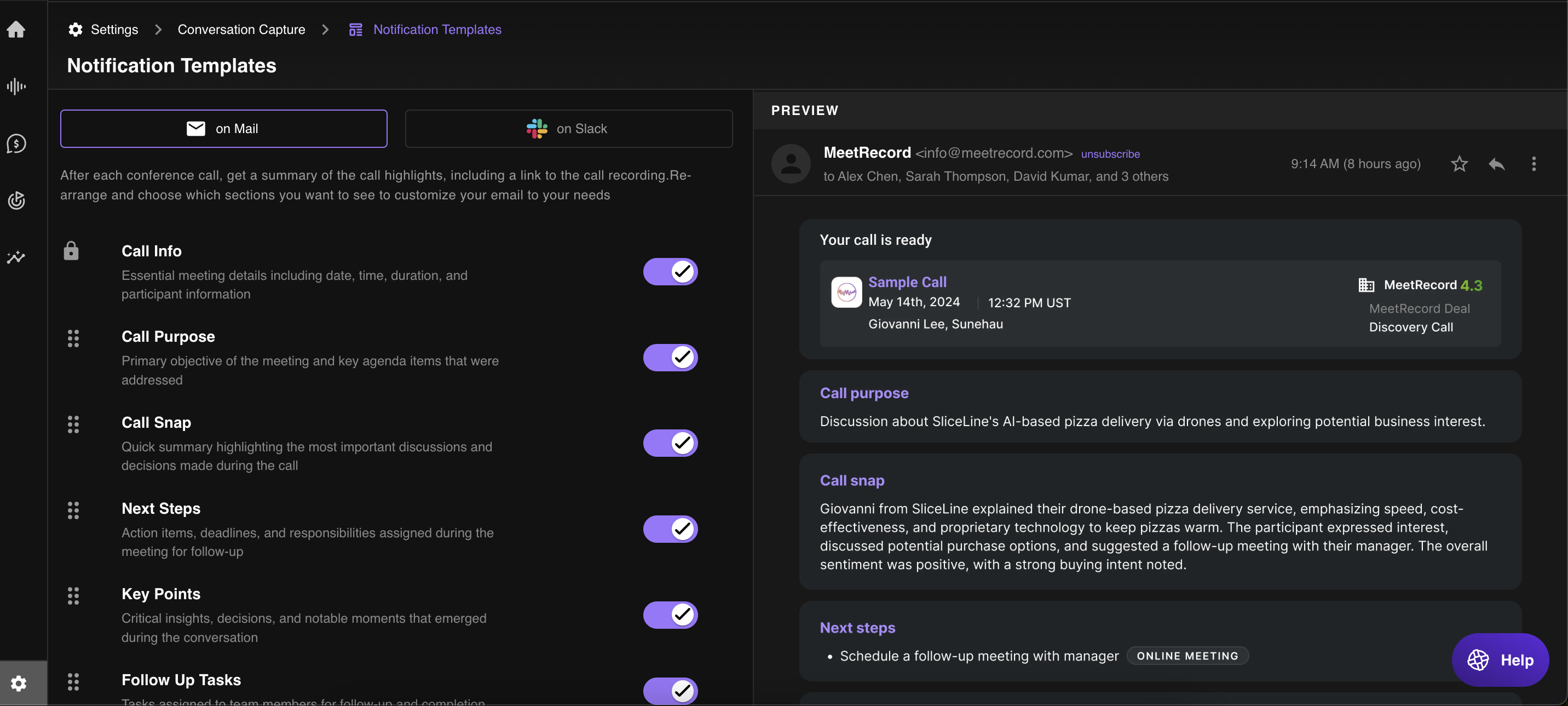Click the Help button

pos(1500,659)
